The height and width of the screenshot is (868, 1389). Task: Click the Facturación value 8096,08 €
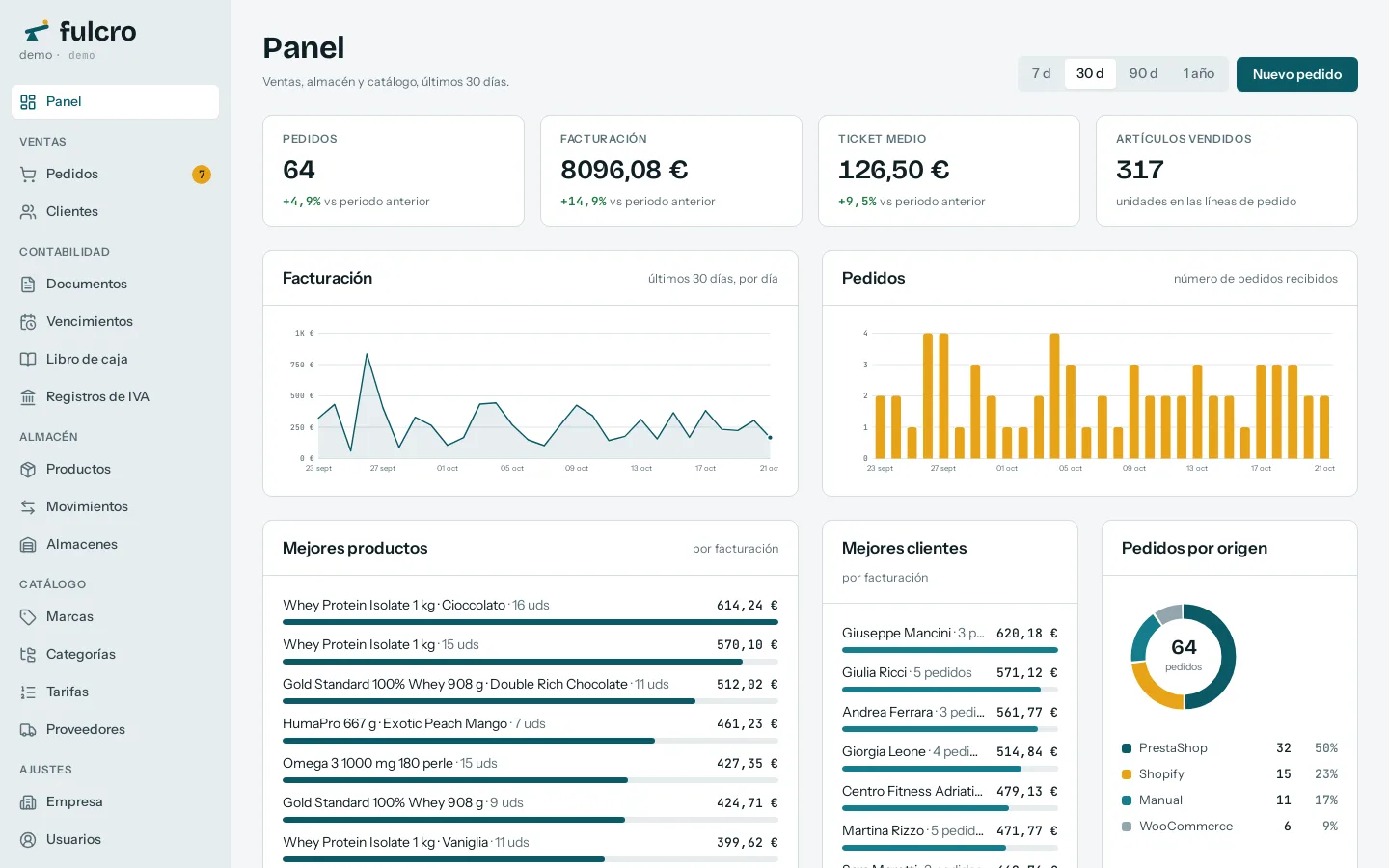[624, 170]
